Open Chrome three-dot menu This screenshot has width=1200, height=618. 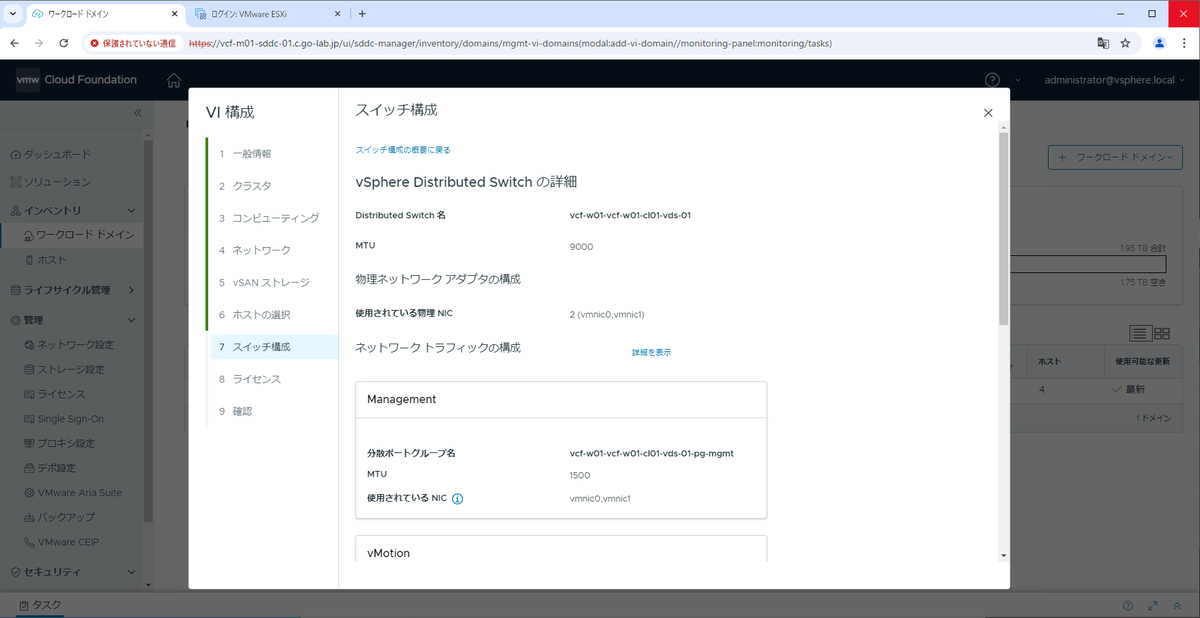pos(1183,43)
